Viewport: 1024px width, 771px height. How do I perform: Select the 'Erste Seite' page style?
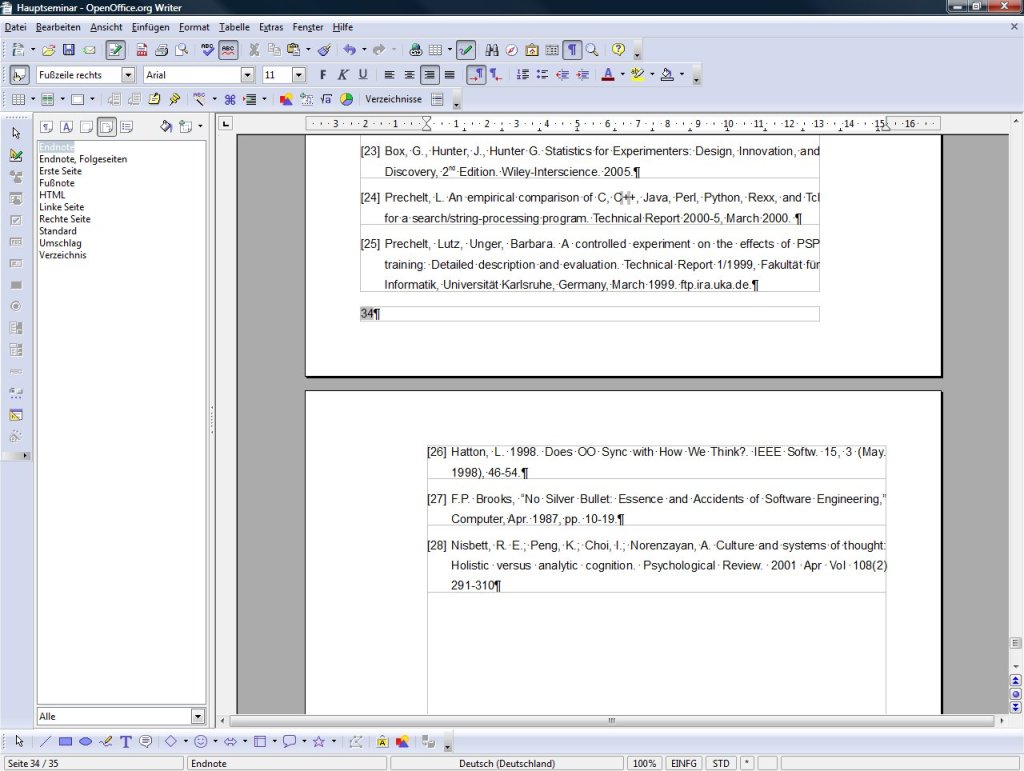pos(60,171)
